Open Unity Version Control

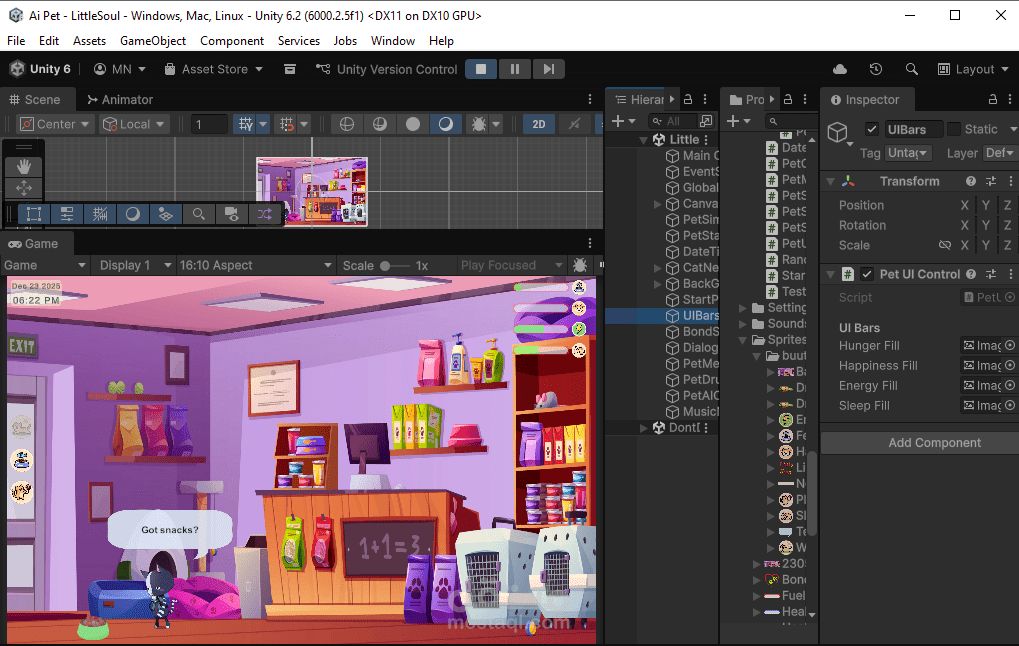(386, 69)
